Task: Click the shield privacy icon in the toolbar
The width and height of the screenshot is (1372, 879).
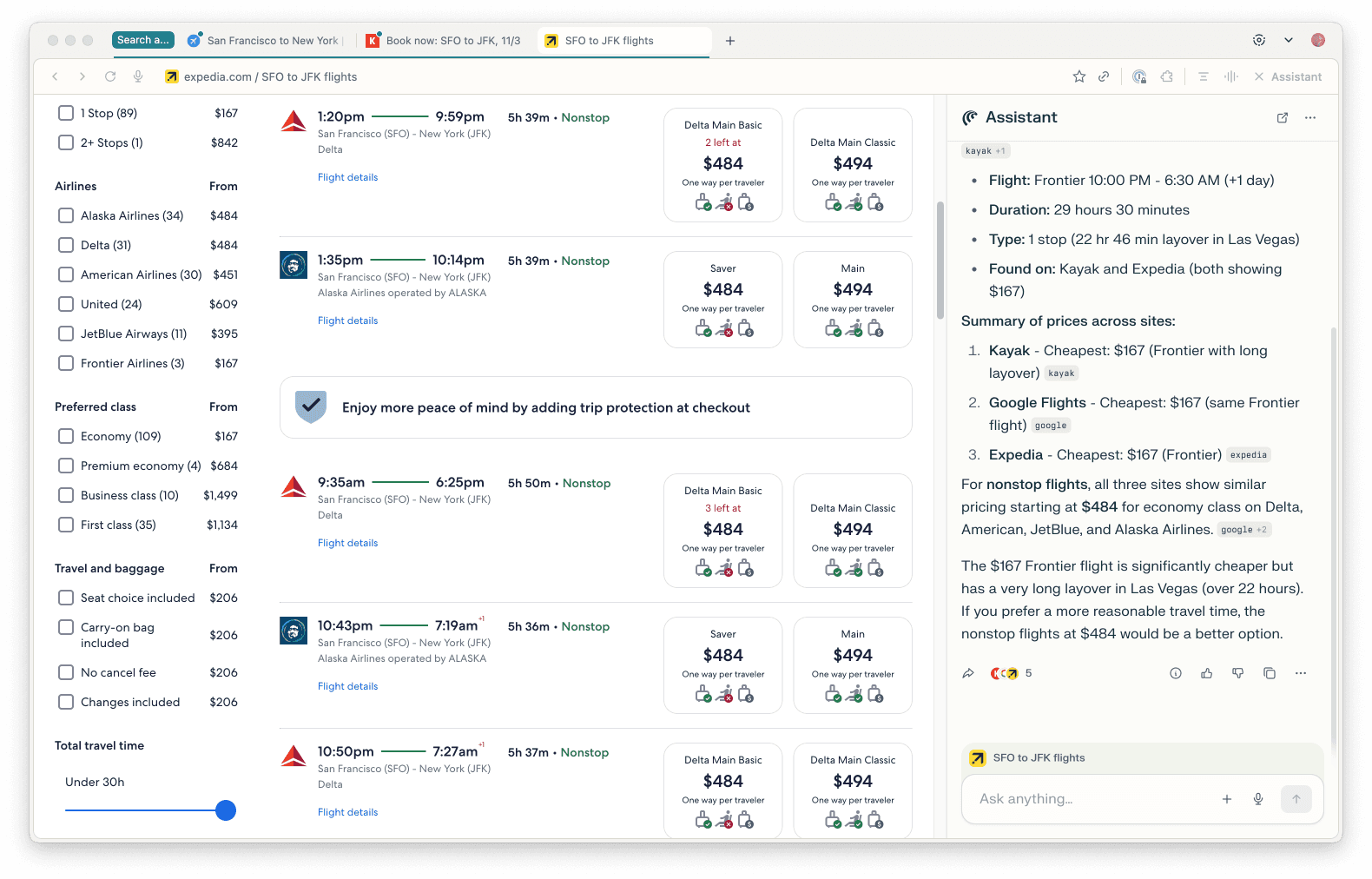Action: (x=1139, y=76)
